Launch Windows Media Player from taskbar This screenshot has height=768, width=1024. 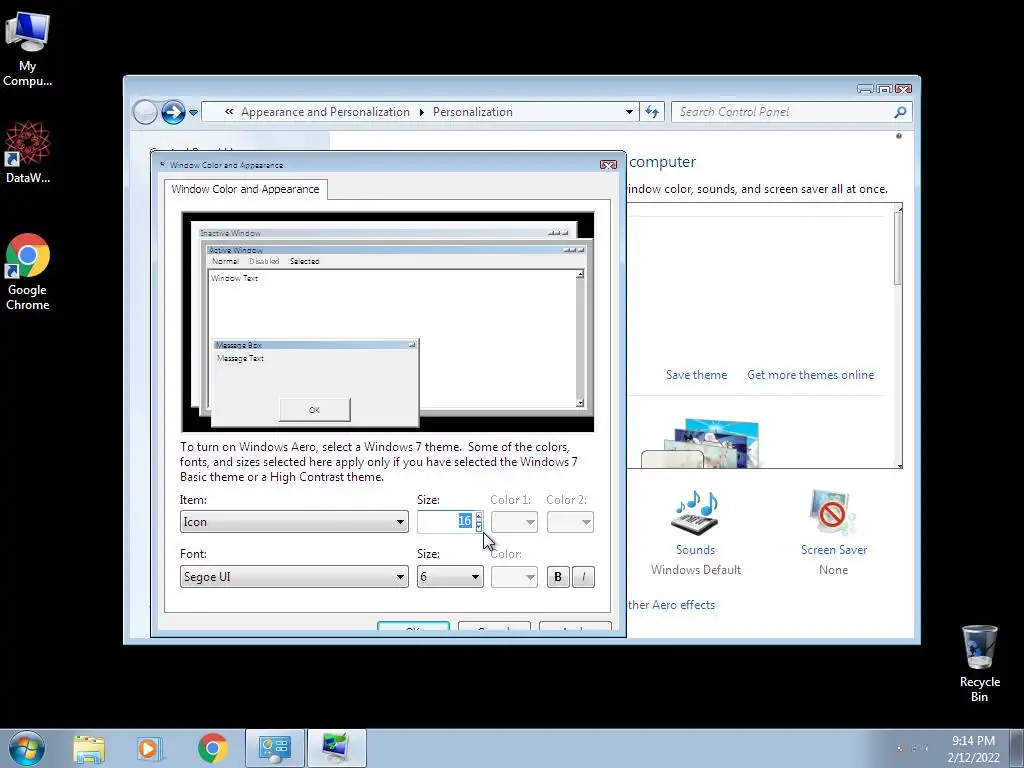coord(150,748)
